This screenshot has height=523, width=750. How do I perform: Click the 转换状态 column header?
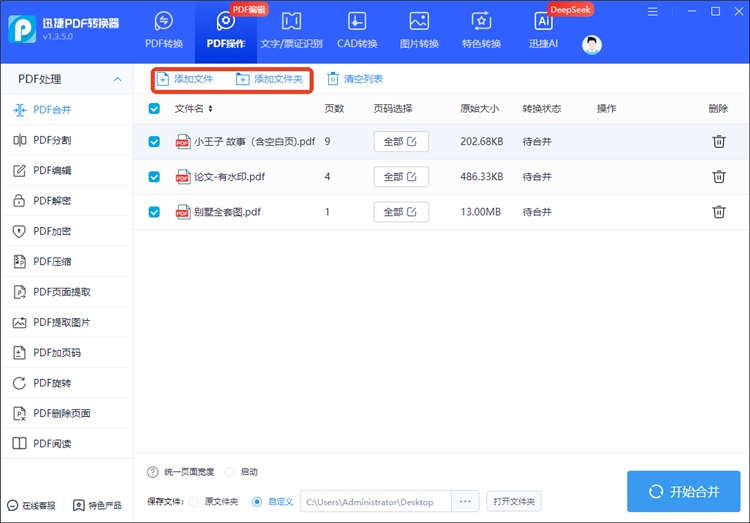click(541, 109)
